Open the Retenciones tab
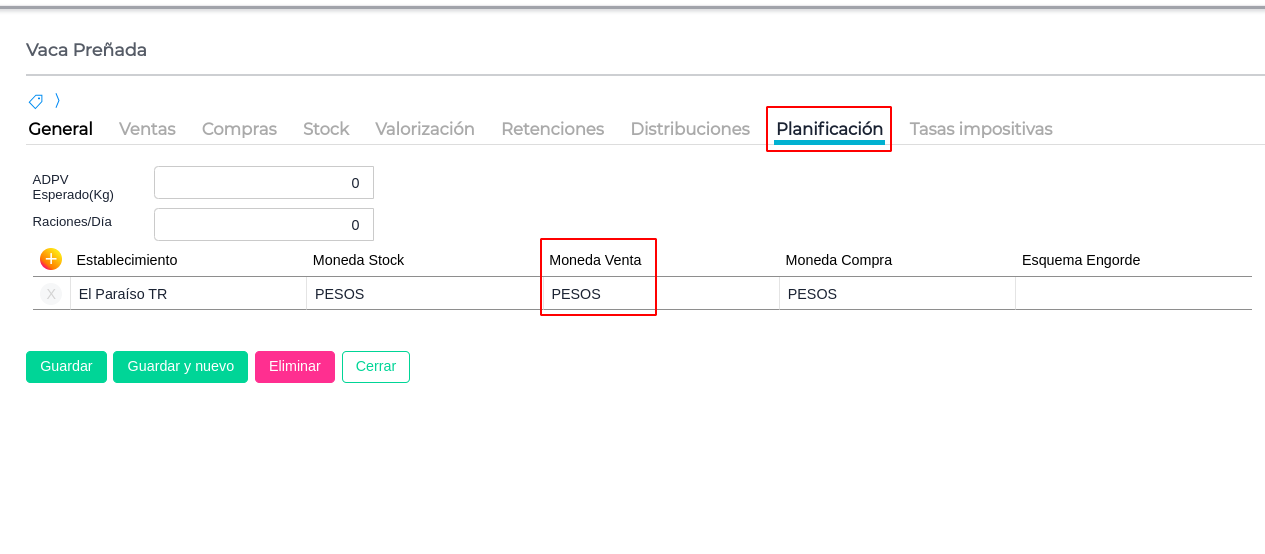 point(552,129)
